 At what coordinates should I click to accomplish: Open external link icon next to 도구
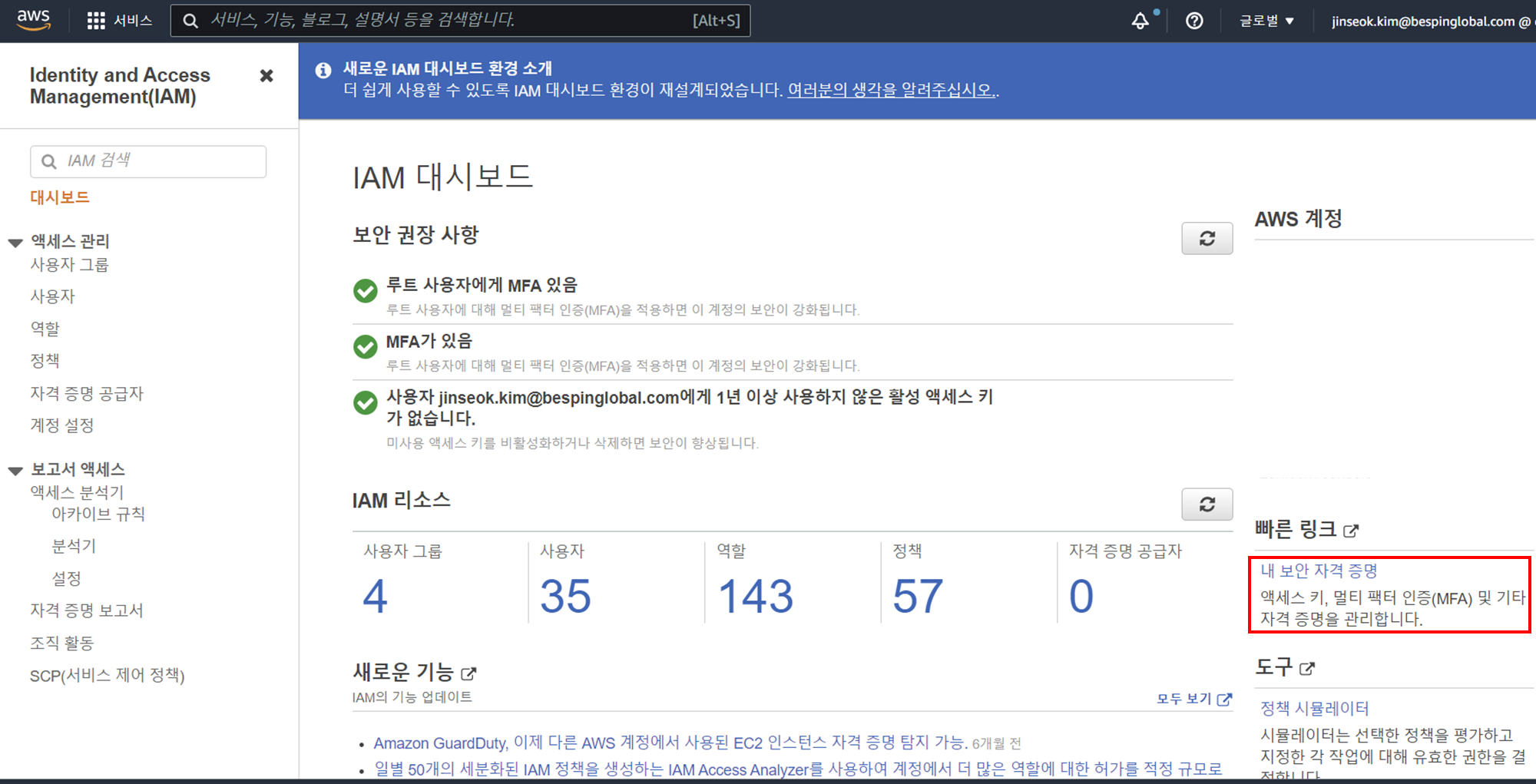coord(1307,668)
